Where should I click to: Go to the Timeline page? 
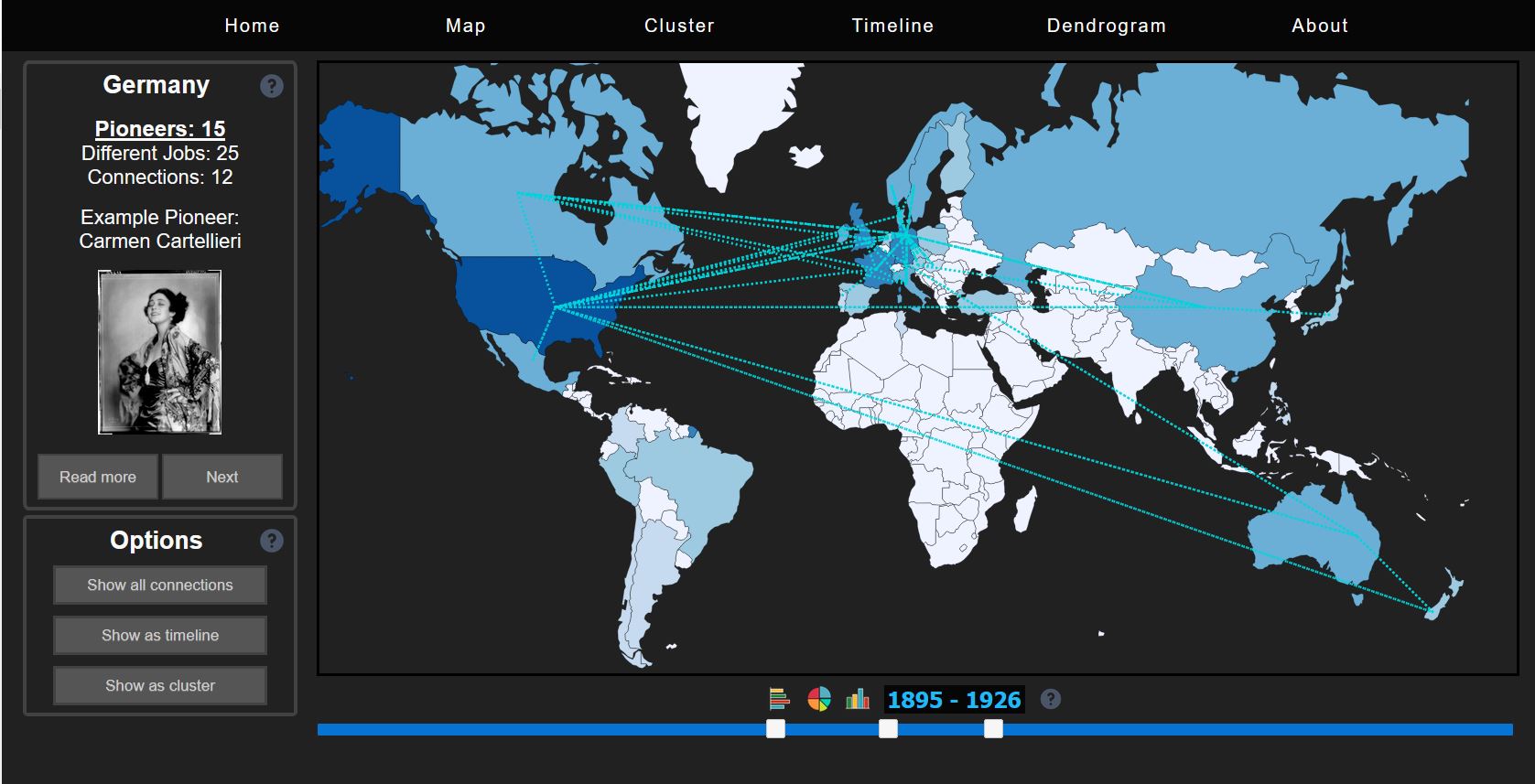pyautogui.click(x=892, y=26)
